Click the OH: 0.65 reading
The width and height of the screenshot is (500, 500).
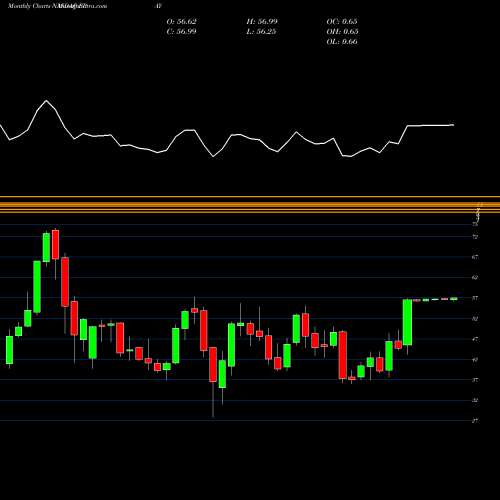pos(342,32)
